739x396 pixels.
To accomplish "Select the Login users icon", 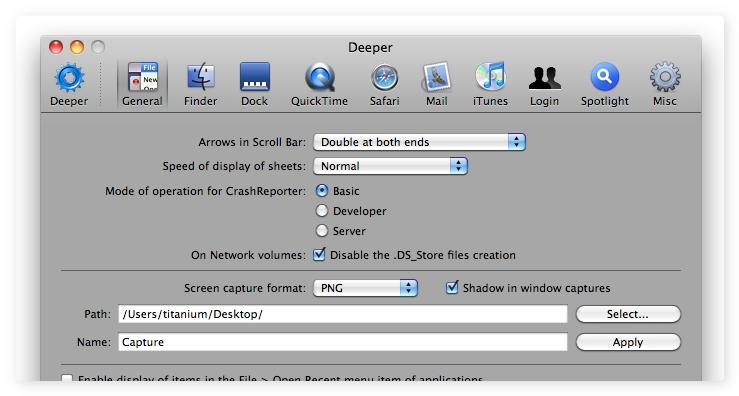I will coord(544,78).
